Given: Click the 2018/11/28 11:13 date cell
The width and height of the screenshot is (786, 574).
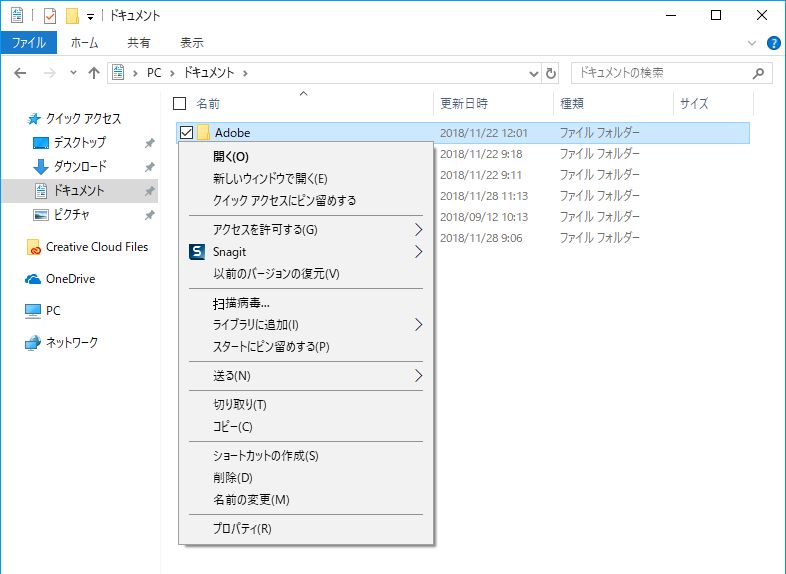Looking at the screenshot, I should pos(484,196).
